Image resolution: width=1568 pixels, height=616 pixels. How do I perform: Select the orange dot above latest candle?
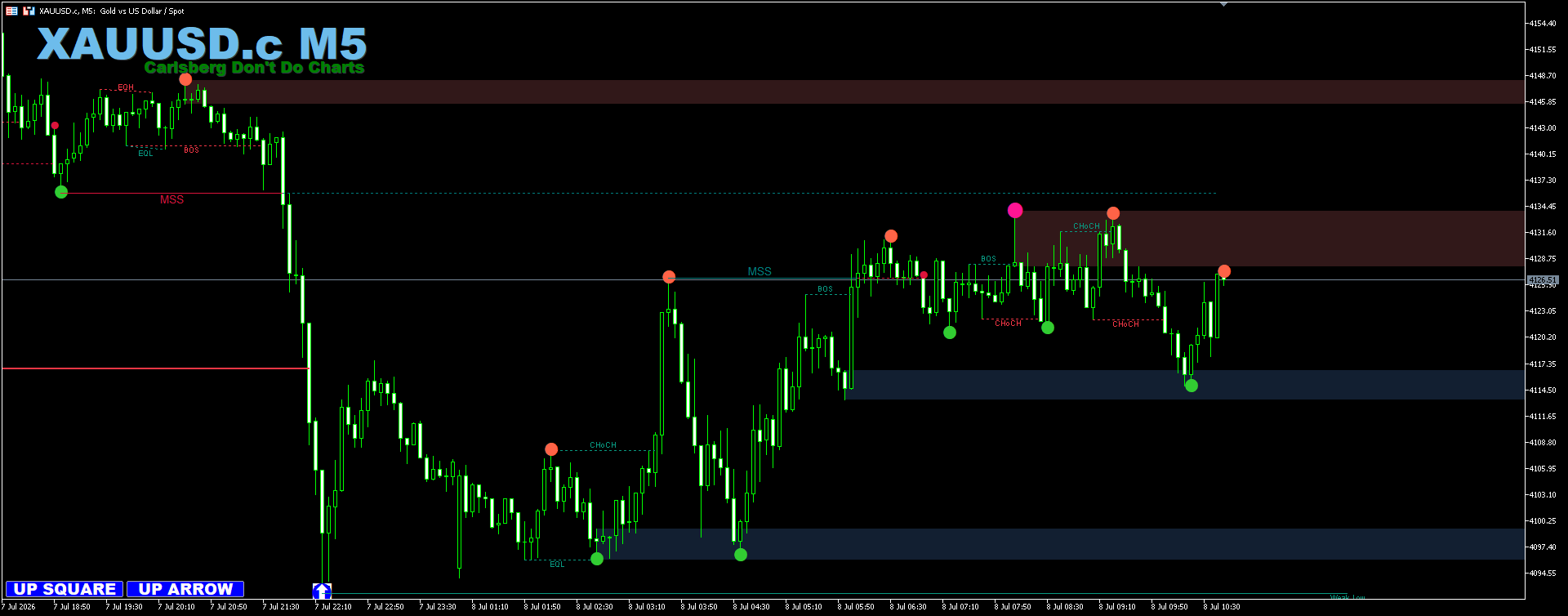1224,271
